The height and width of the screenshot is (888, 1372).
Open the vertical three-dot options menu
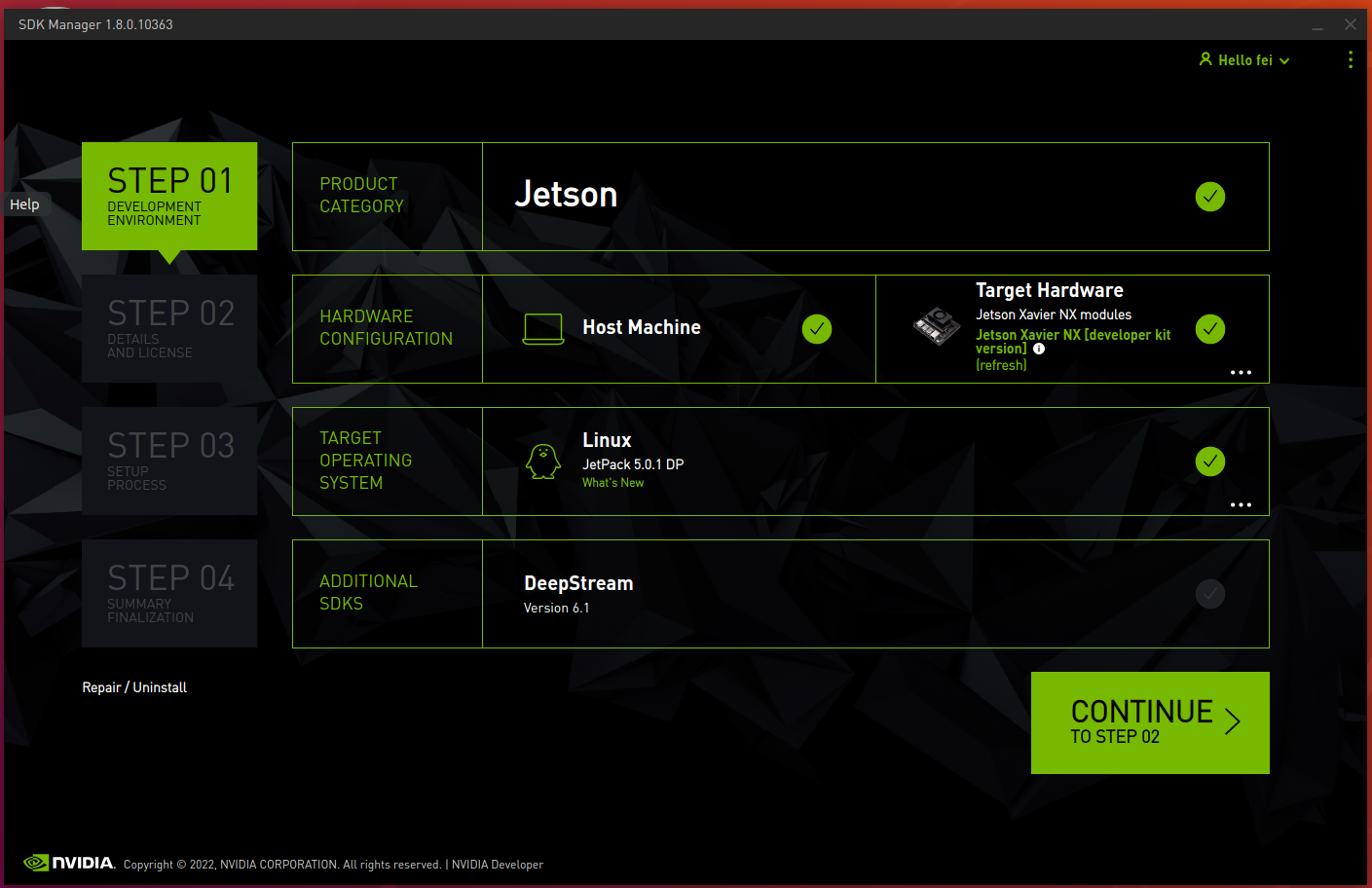point(1350,60)
